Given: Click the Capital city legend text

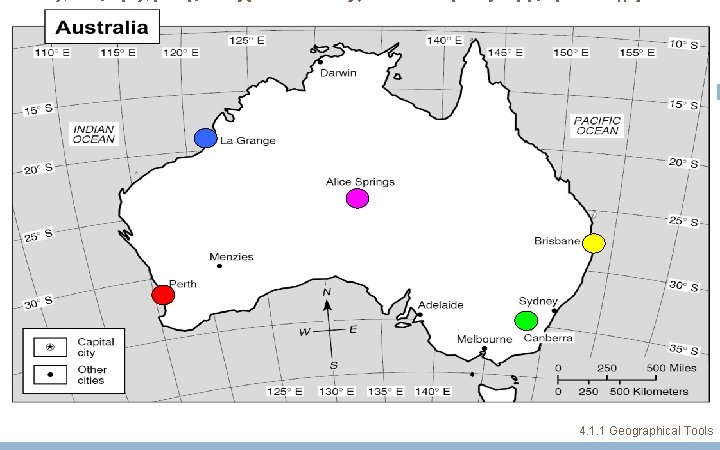Looking at the screenshot, I should [x=96, y=347].
